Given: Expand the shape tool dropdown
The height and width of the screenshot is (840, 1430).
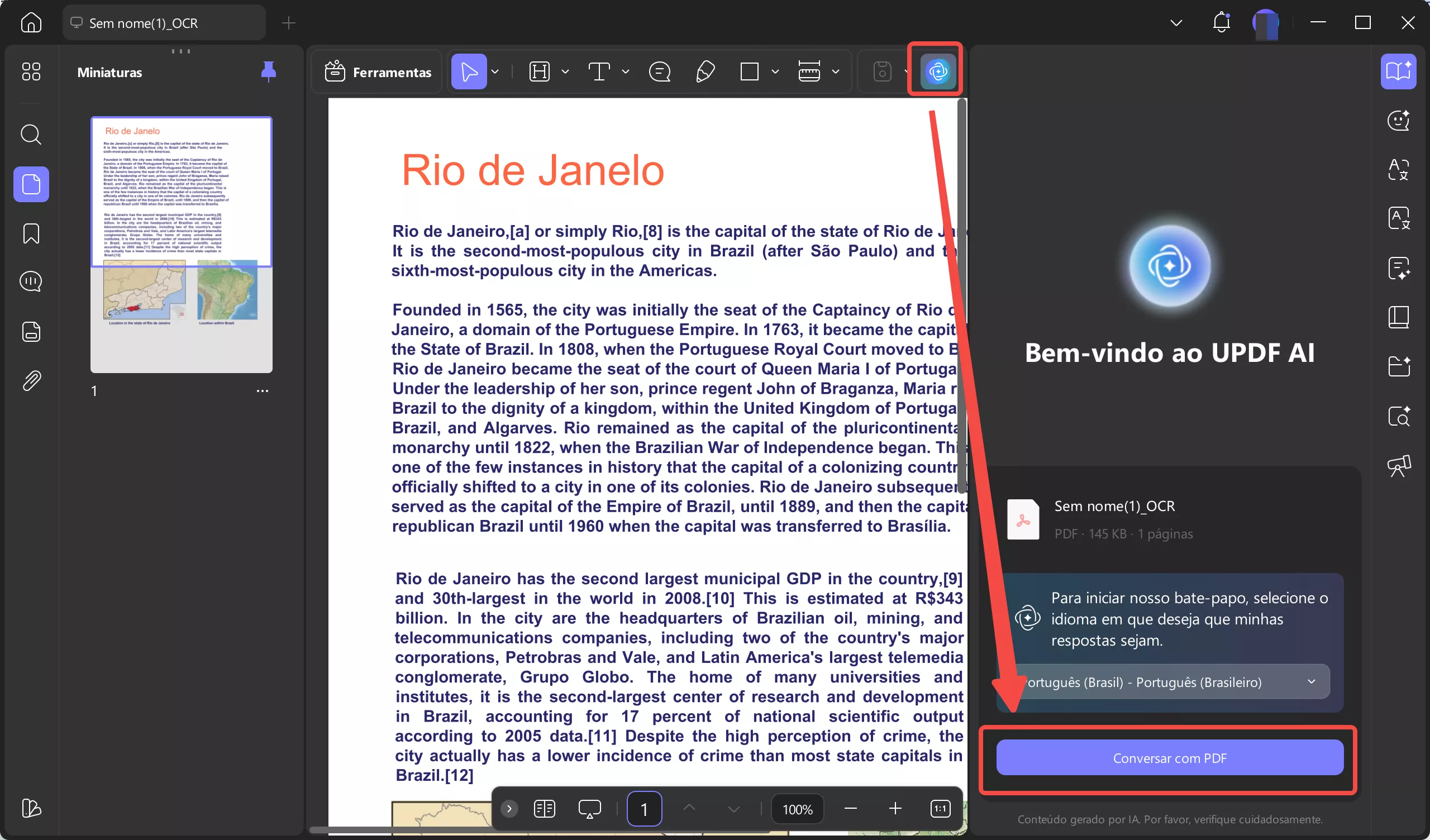Looking at the screenshot, I should click(775, 72).
